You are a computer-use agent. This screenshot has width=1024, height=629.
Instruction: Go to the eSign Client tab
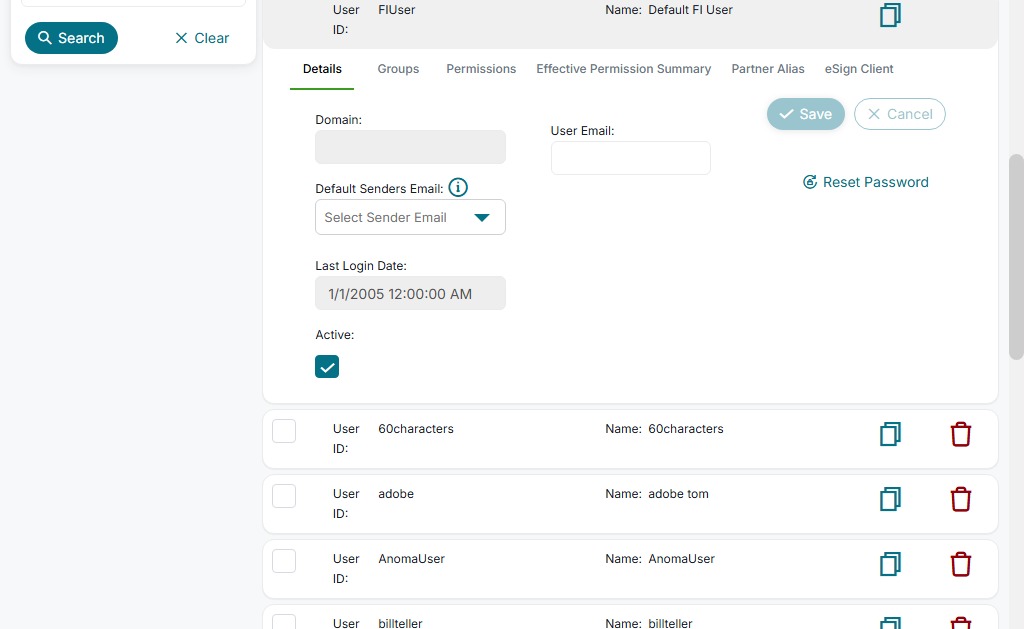[859, 69]
